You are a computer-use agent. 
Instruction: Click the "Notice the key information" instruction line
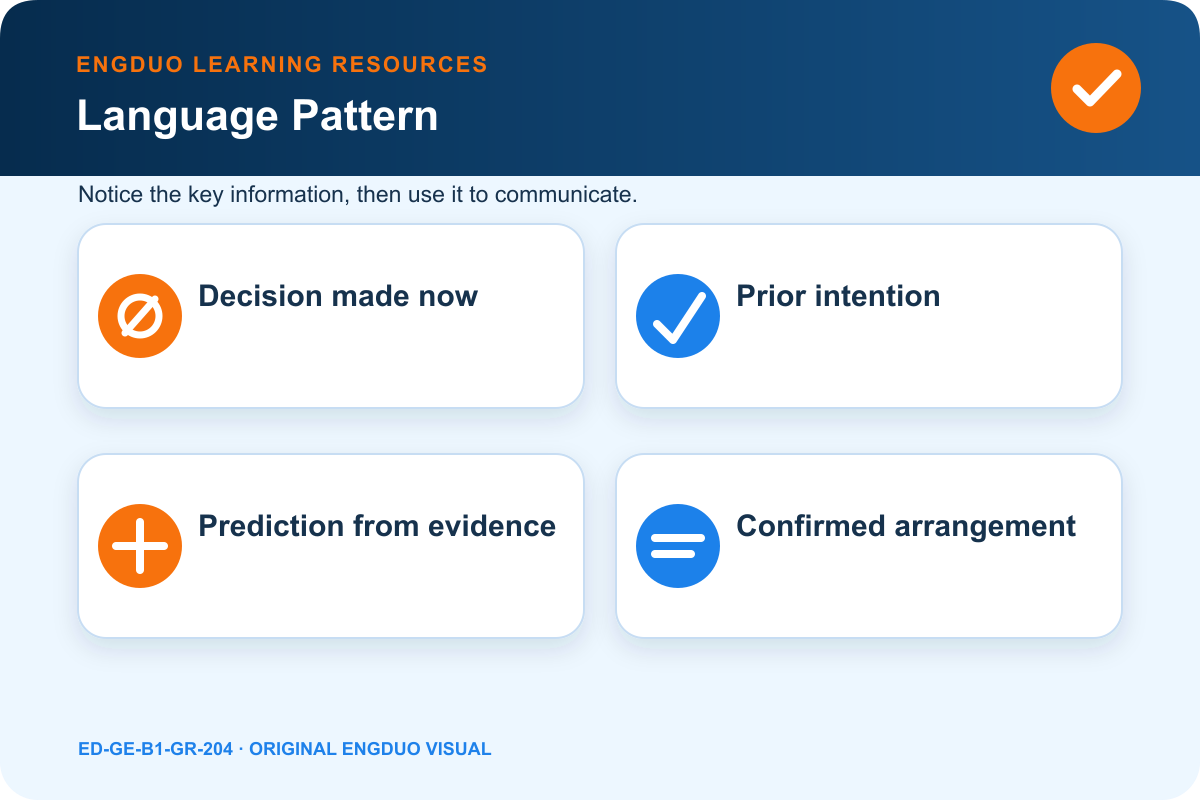point(358,194)
